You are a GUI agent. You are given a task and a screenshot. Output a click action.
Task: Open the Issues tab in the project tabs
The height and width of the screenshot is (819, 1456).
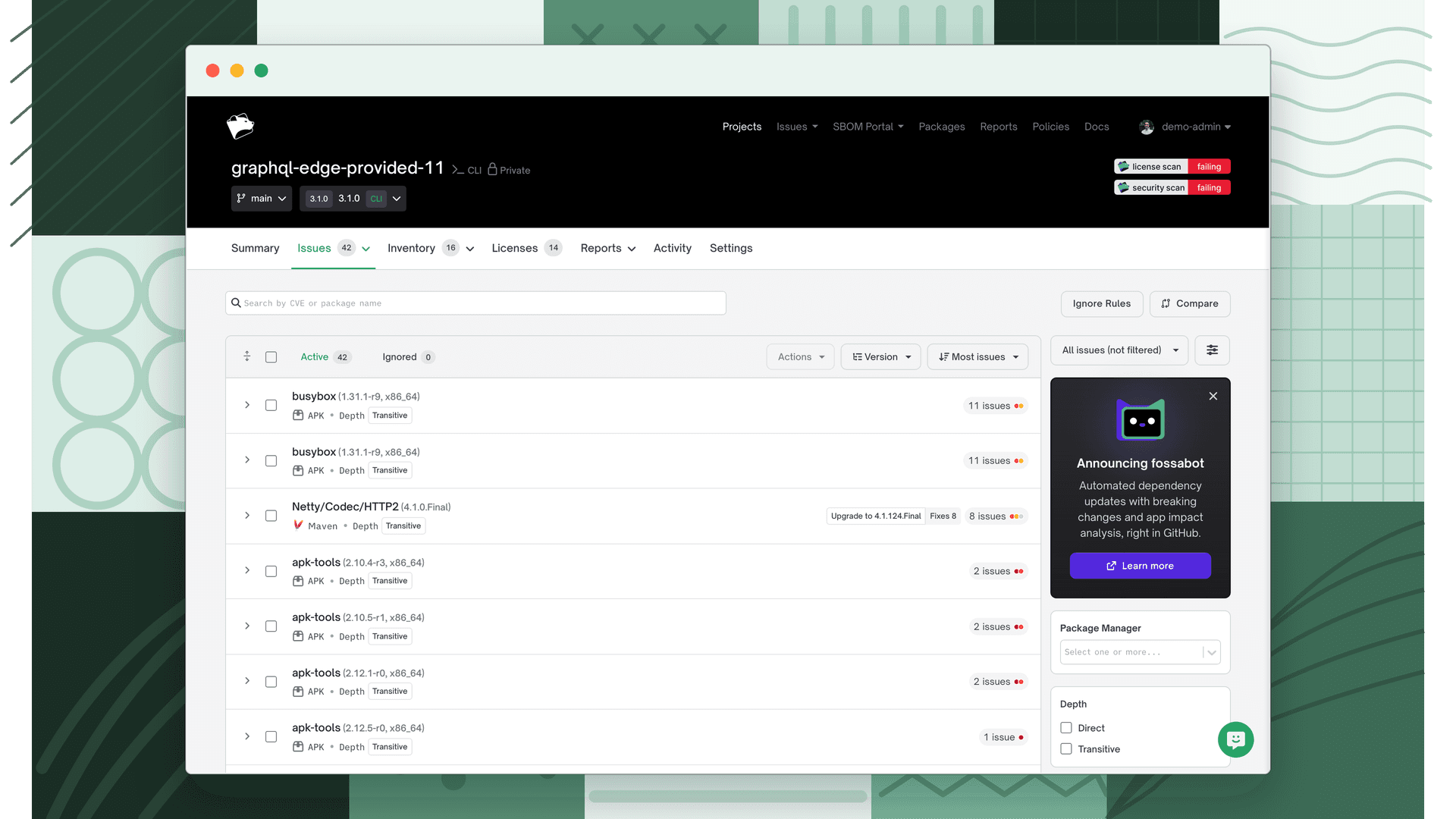tap(333, 248)
